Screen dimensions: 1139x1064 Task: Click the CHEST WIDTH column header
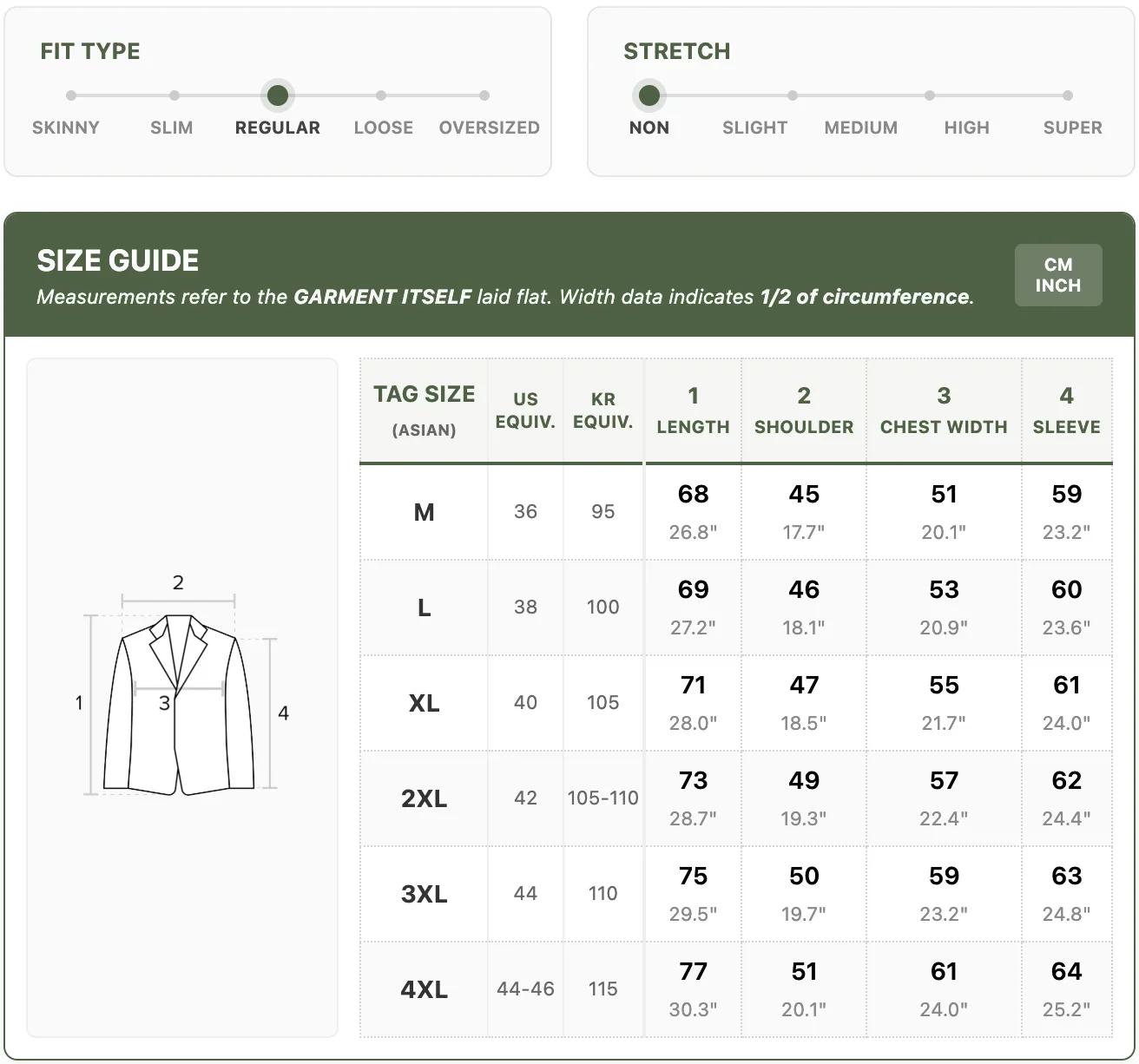(944, 410)
